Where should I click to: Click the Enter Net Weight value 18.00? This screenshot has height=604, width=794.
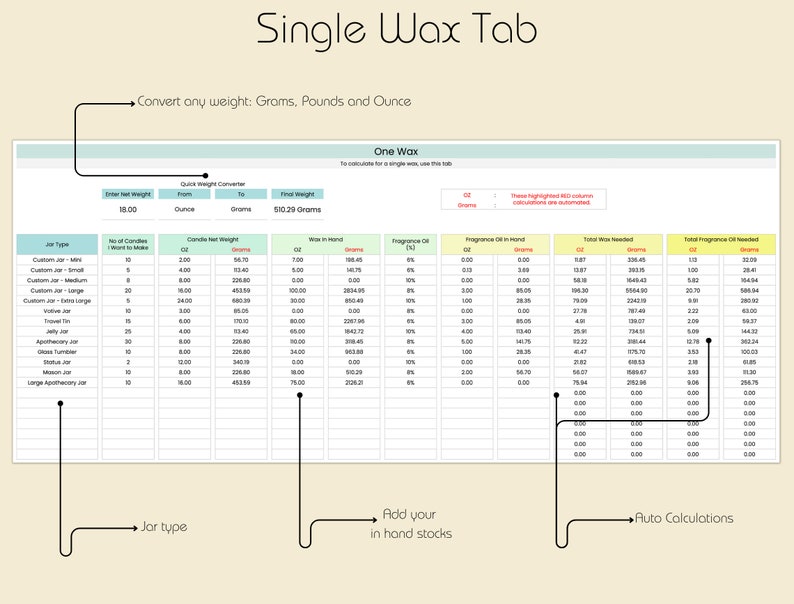coord(128,210)
